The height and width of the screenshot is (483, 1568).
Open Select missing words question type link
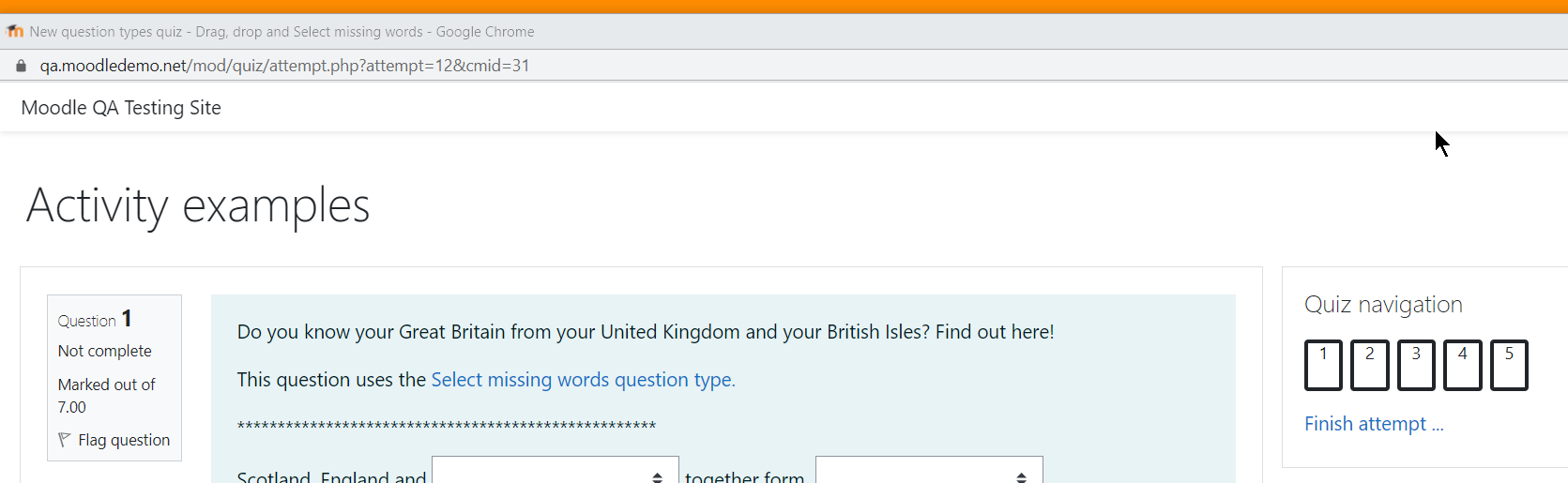tap(583, 380)
